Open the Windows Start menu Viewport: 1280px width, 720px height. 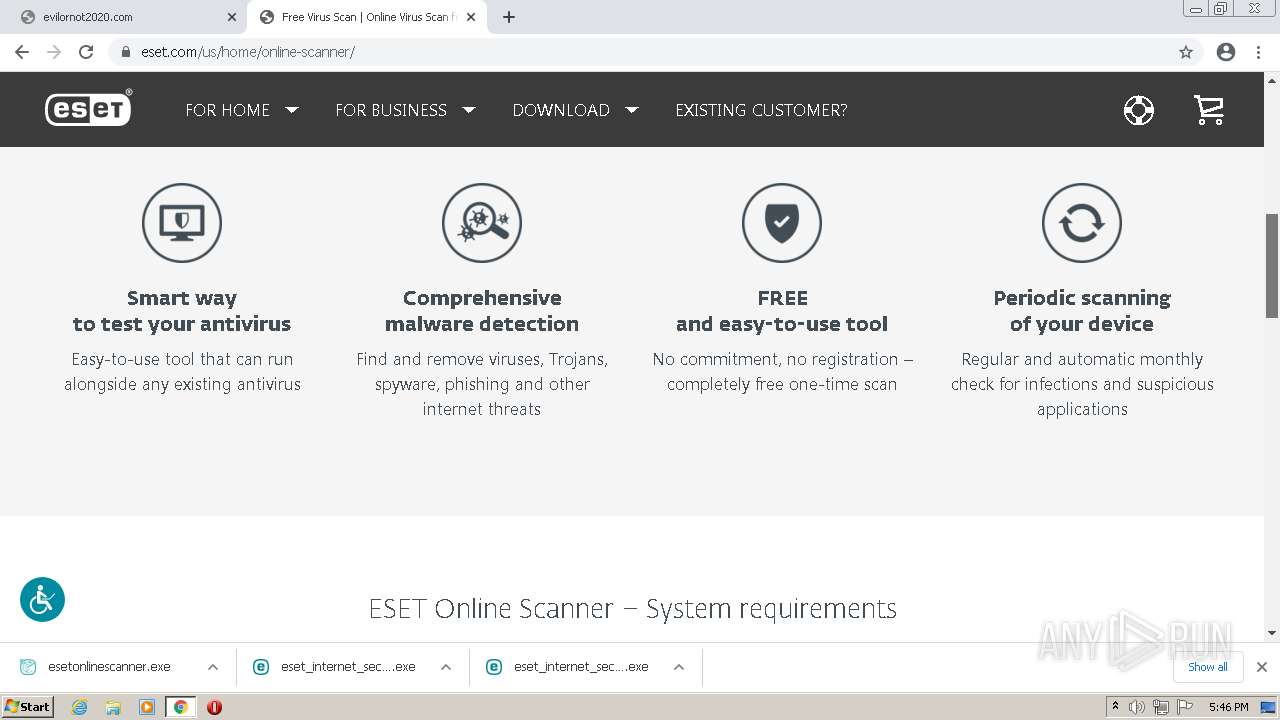tap(28, 707)
